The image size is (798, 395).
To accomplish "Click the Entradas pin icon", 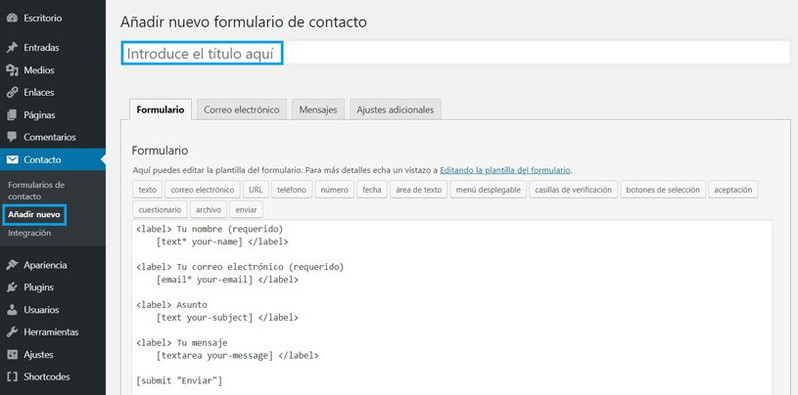I will [x=12, y=48].
